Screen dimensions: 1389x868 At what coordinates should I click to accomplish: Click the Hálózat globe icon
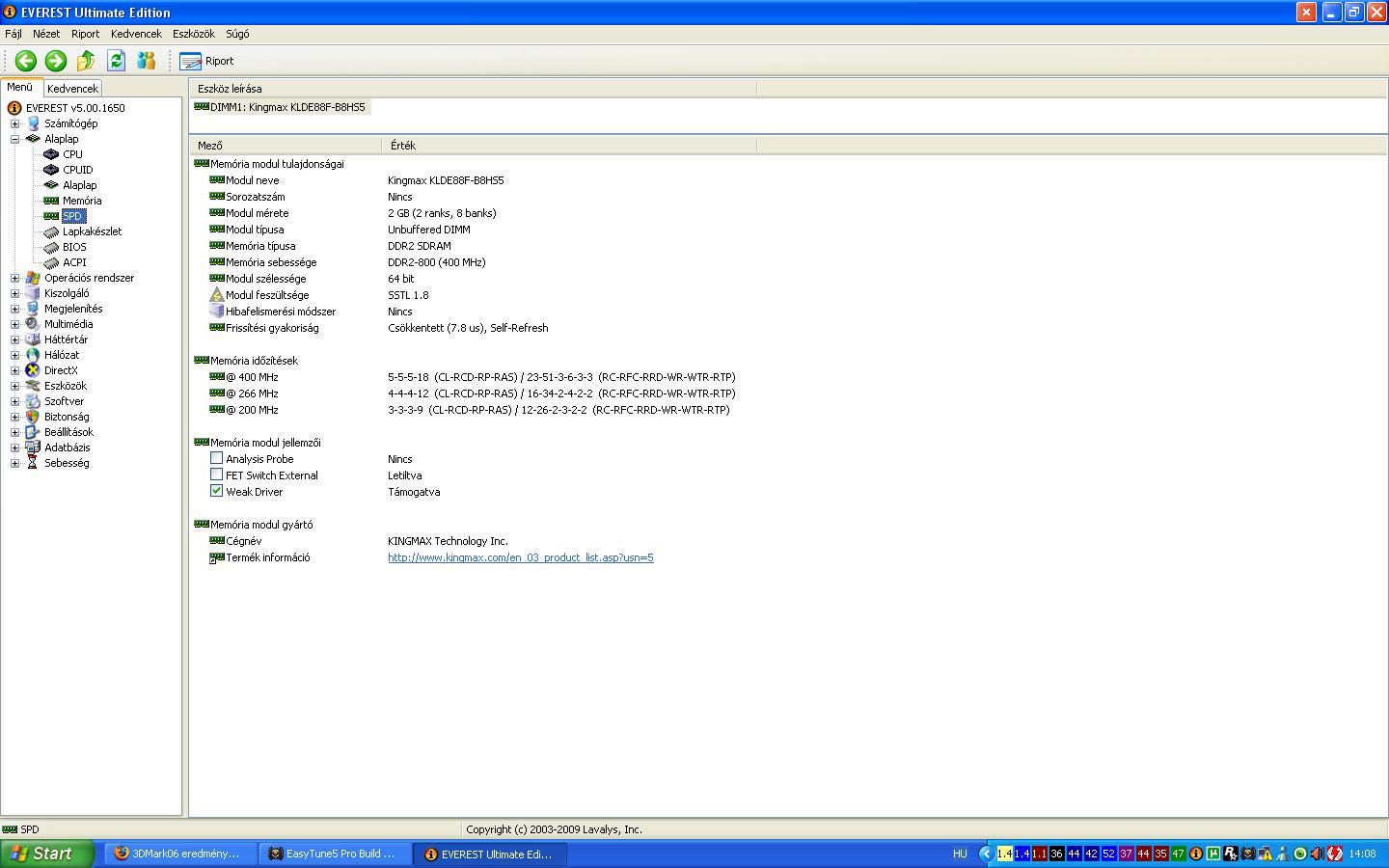point(33,355)
